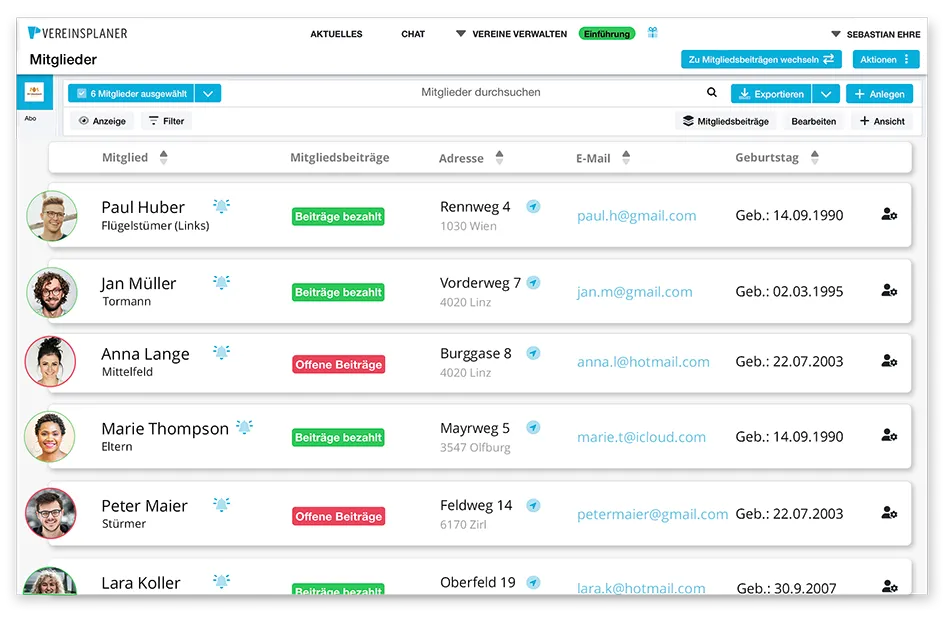Open the Aktionen menu button
947x617 pixels.
pyautogui.click(x=885, y=59)
